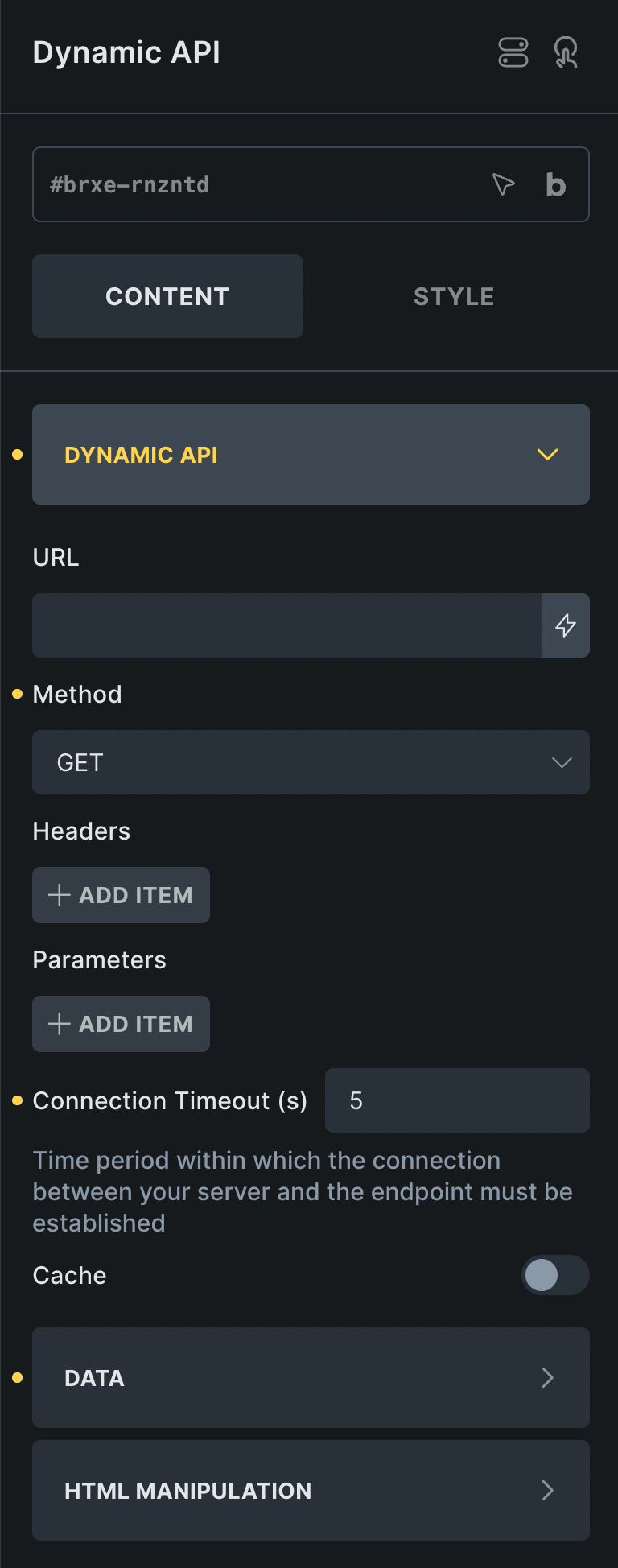618x1568 pixels.
Task: Select the CONTENT tab
Action: (167, 295)
